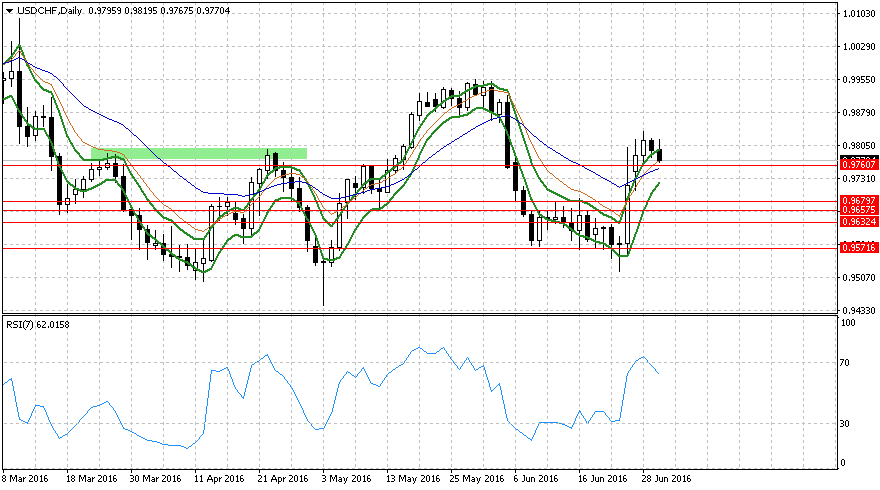This screenshot has height=490, width=880.
Task: Click the 28 Jun 2016 date label
Action: [x=666, y=479]
